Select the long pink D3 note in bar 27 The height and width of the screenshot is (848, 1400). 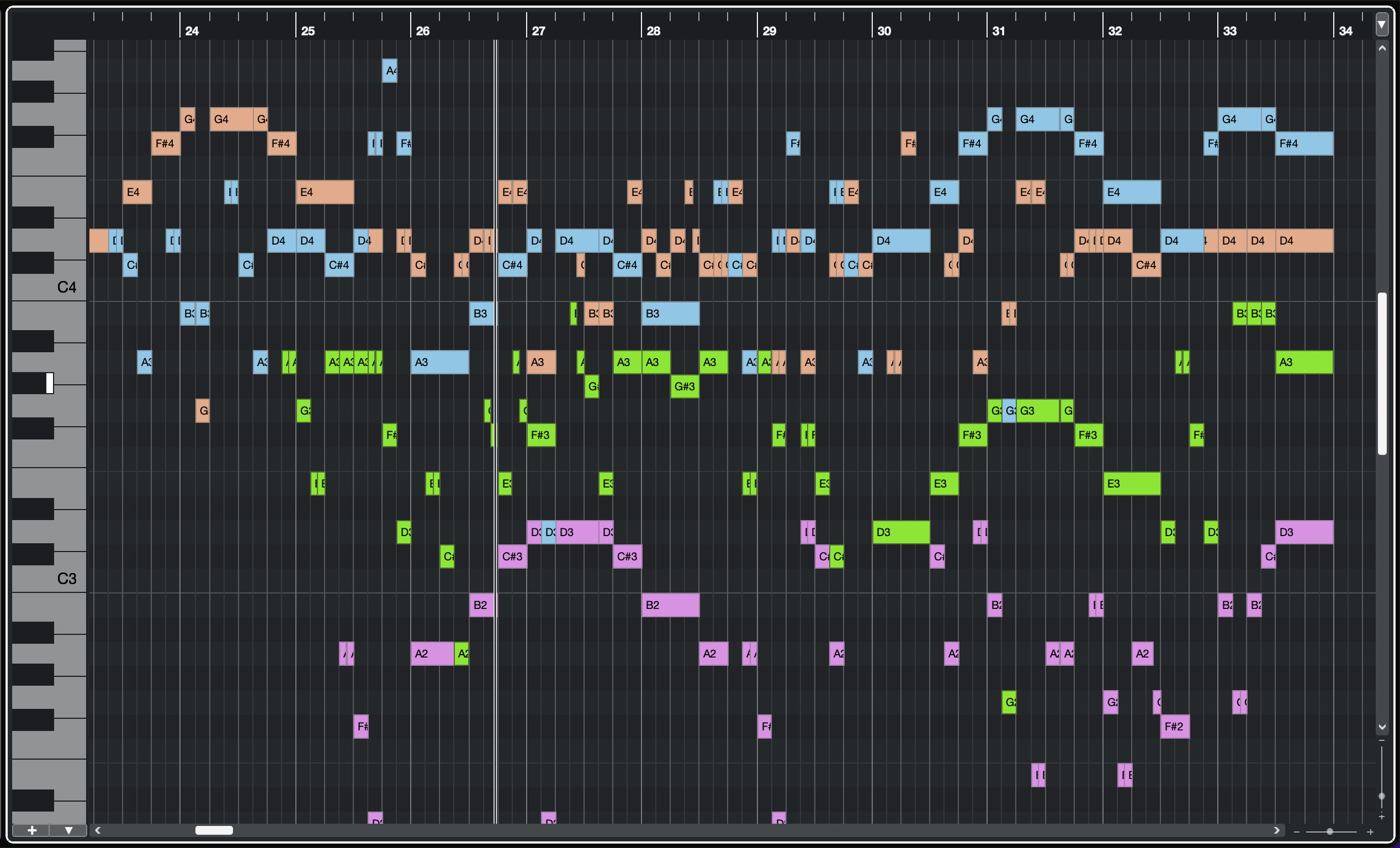point(577,533)
